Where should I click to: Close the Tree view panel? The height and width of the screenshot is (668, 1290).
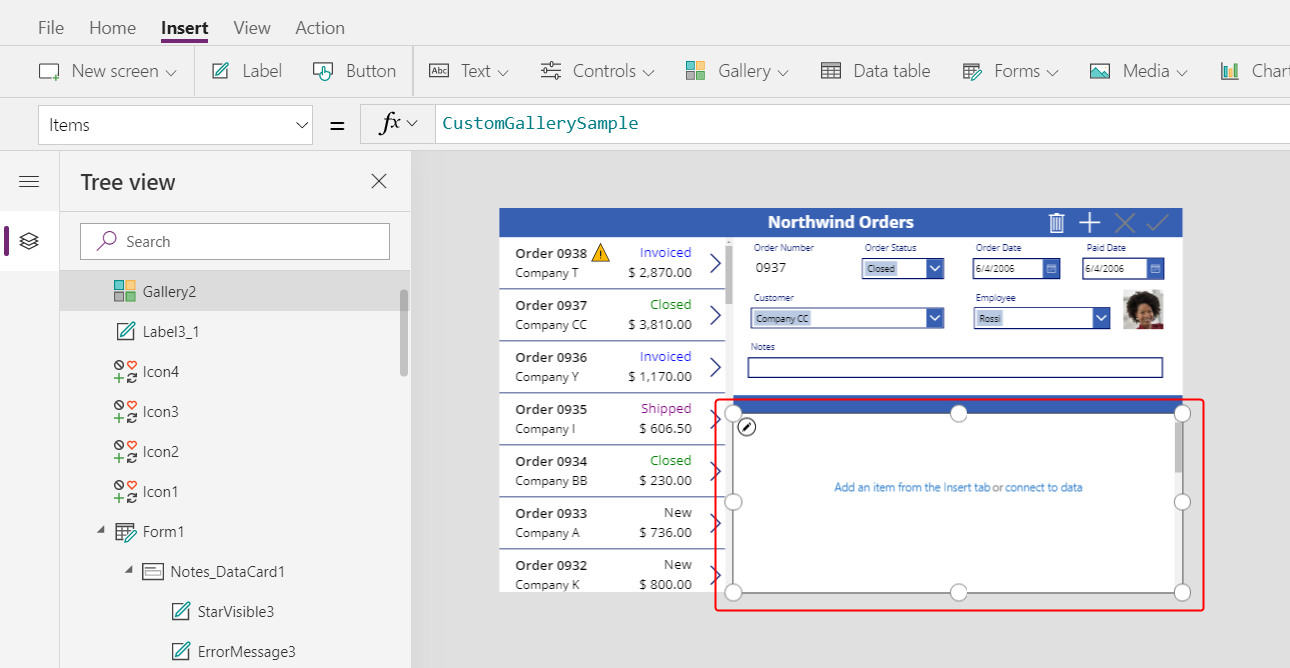tap(379, 181)
